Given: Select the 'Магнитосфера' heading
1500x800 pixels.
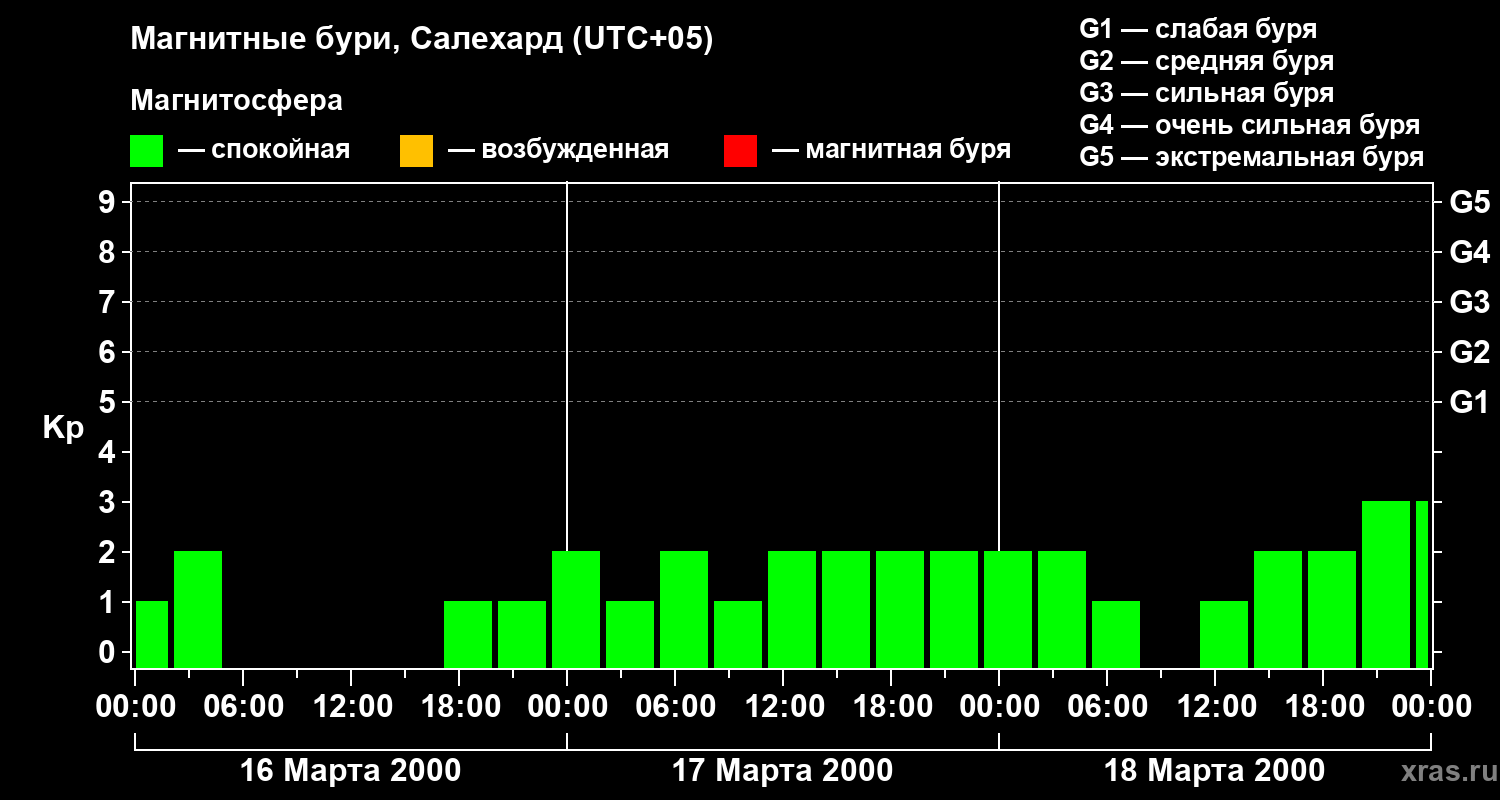Looking at the screenshot, I should point(237,101).
